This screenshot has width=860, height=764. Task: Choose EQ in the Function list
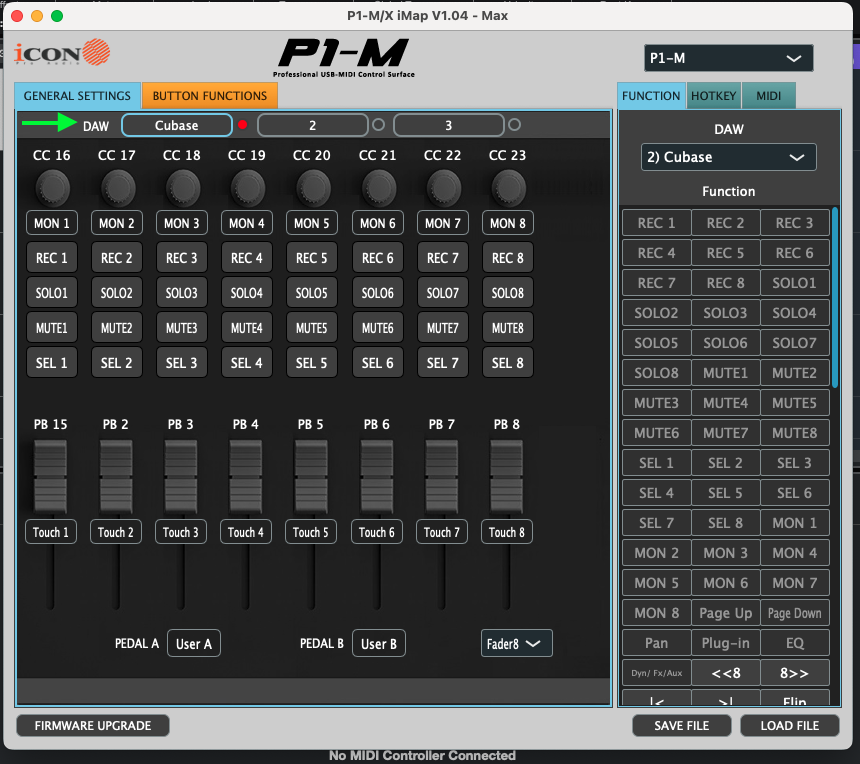795,643
